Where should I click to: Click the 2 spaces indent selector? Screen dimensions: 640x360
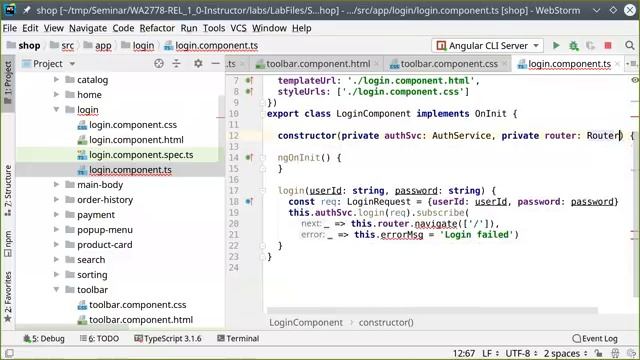[565, 353]
